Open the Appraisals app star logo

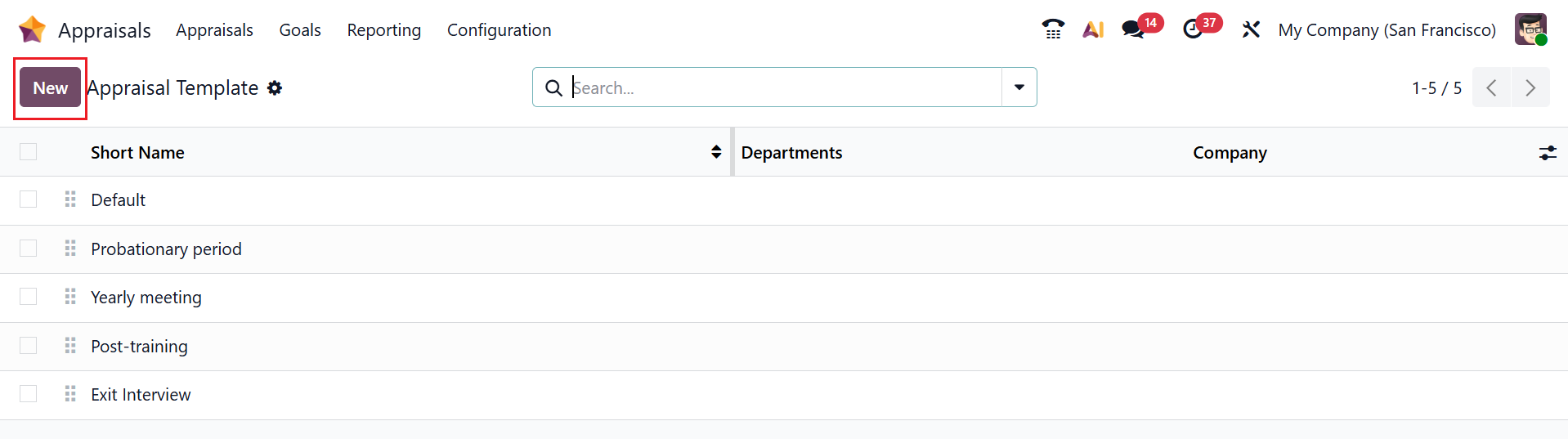pos(32,29)
